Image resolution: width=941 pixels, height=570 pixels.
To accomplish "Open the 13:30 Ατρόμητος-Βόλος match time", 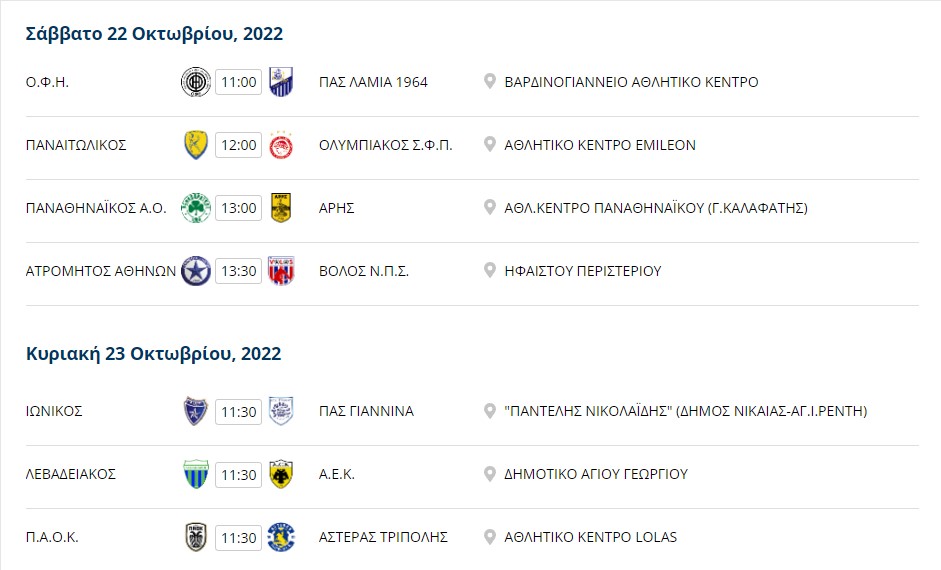I will [239, 271].
